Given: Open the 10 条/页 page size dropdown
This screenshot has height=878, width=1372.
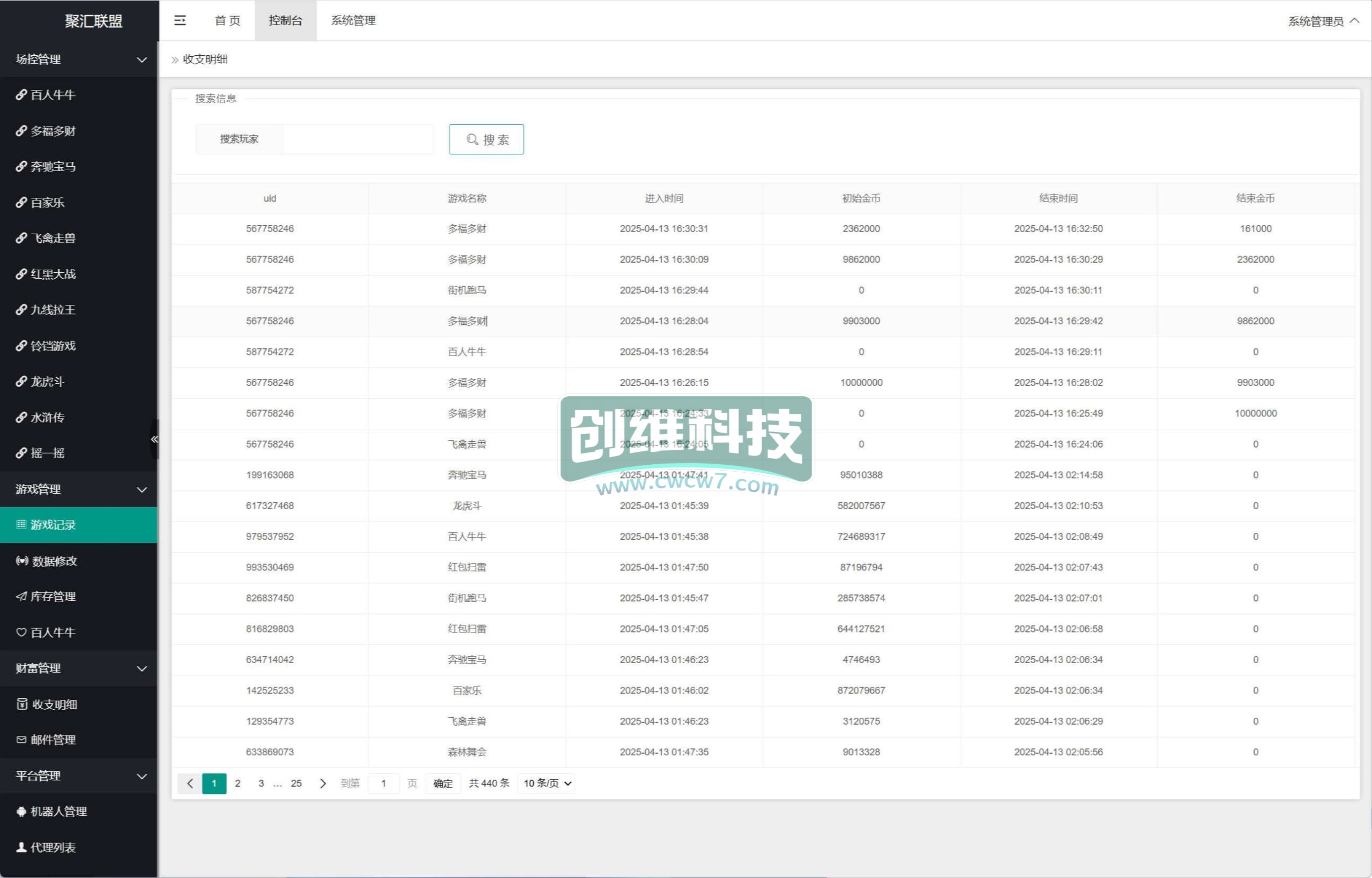Looking at the screenshot, I should pyautogui.click(x=546, y=783).
